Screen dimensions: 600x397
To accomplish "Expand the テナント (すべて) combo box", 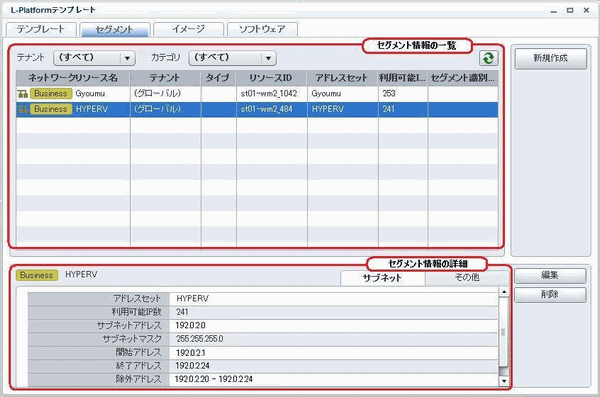I will [94, 58].
